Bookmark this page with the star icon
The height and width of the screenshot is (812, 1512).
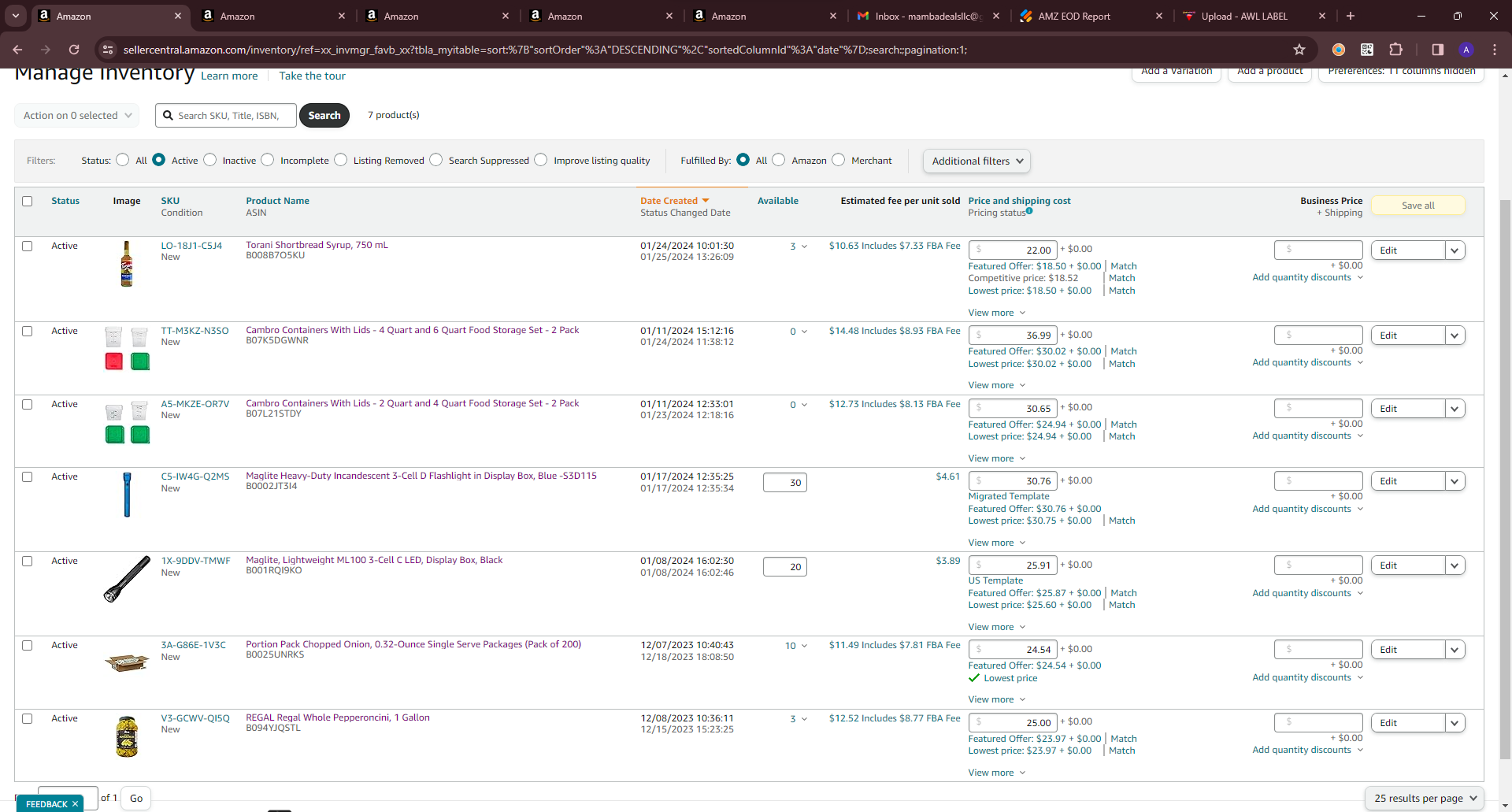1299,50
